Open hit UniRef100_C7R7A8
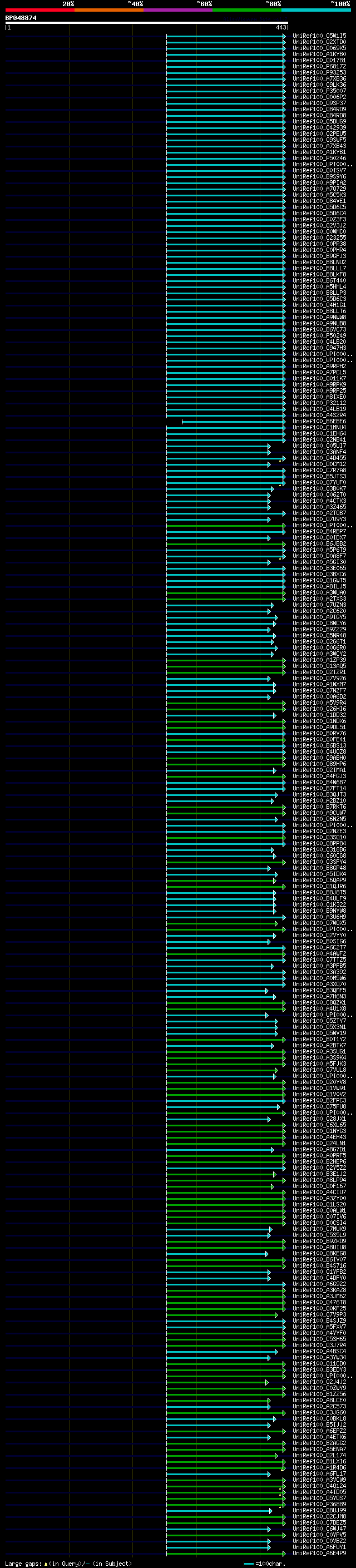This screenshot has width=356, height=1568. [x=319, y=471]
